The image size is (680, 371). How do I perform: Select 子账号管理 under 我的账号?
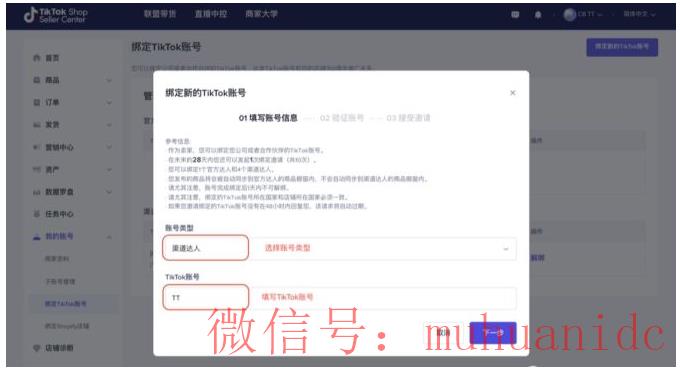(x=60, y=282)
